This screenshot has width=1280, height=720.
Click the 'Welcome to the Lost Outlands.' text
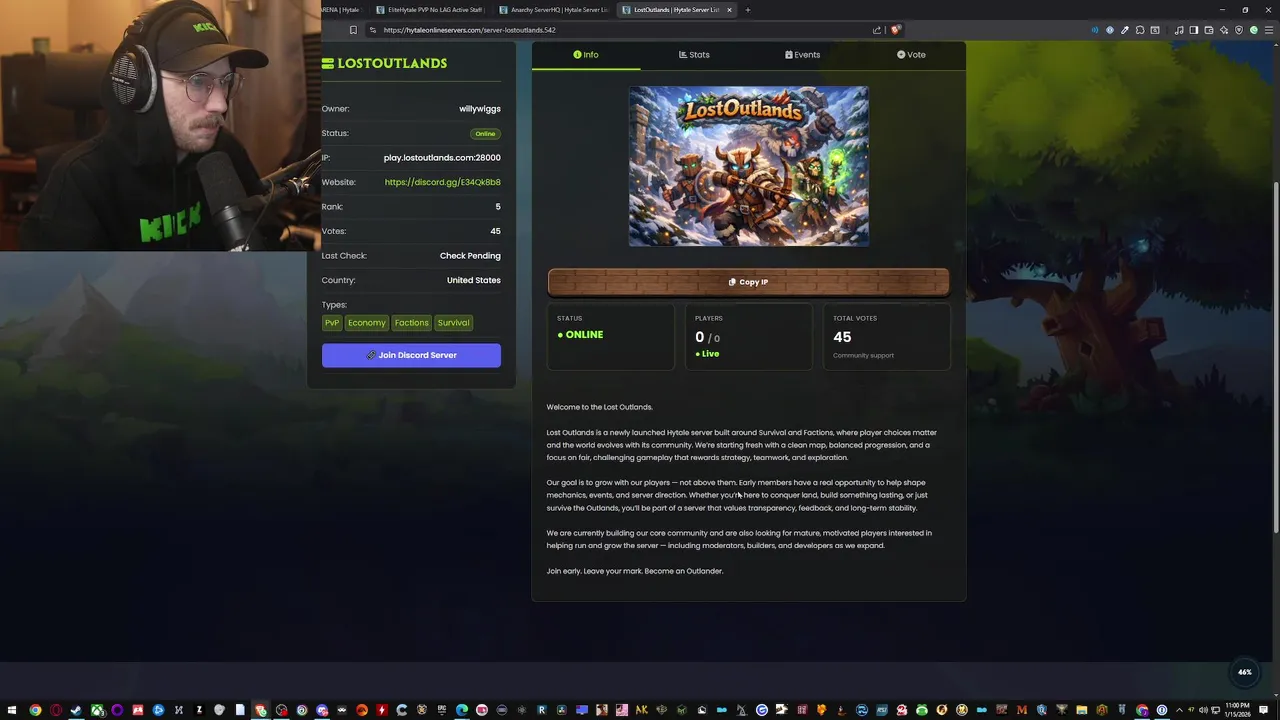tap(599, 407)
